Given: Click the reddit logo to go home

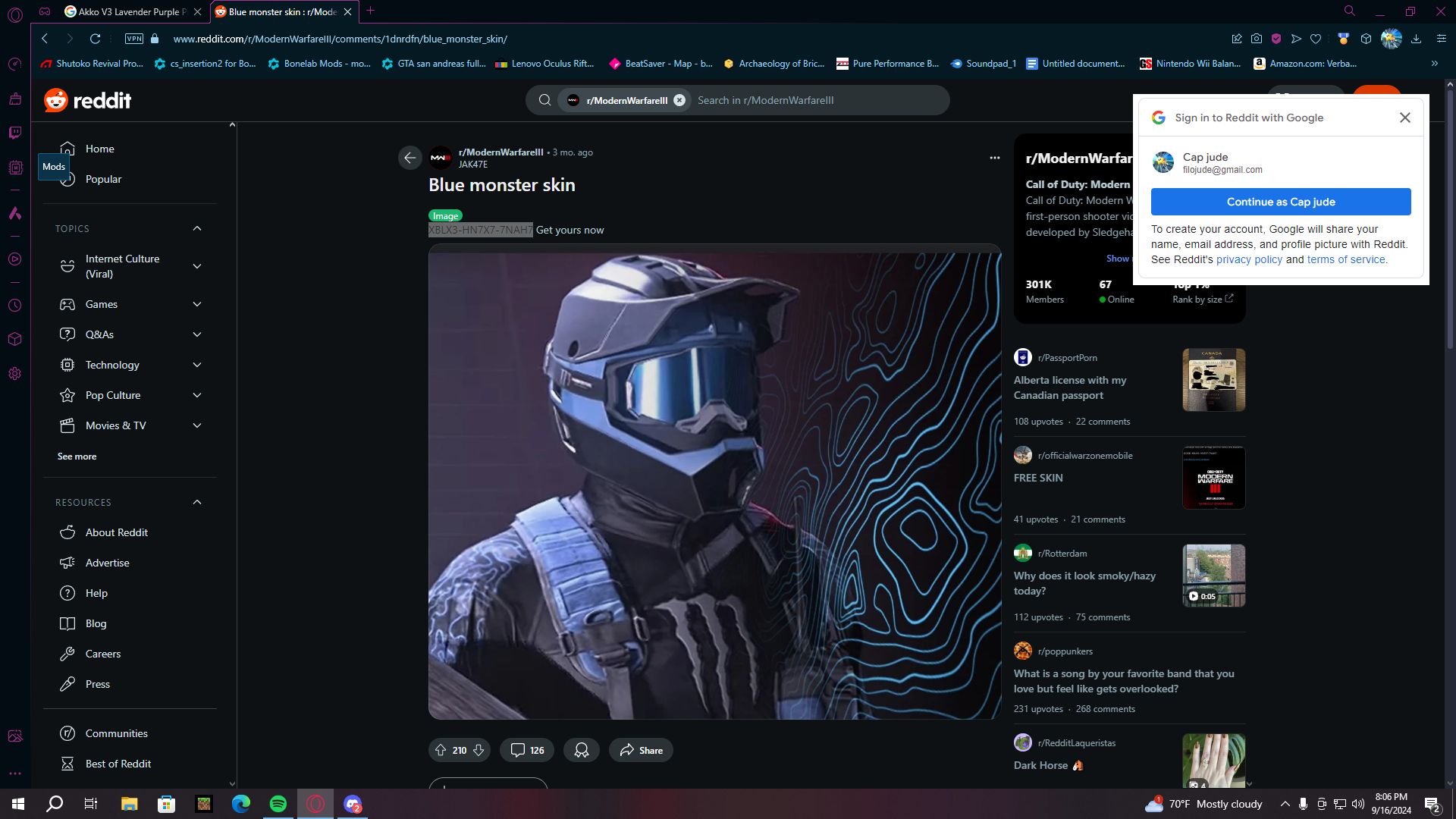Looking at the screenshot, I should tap(88, 100).
